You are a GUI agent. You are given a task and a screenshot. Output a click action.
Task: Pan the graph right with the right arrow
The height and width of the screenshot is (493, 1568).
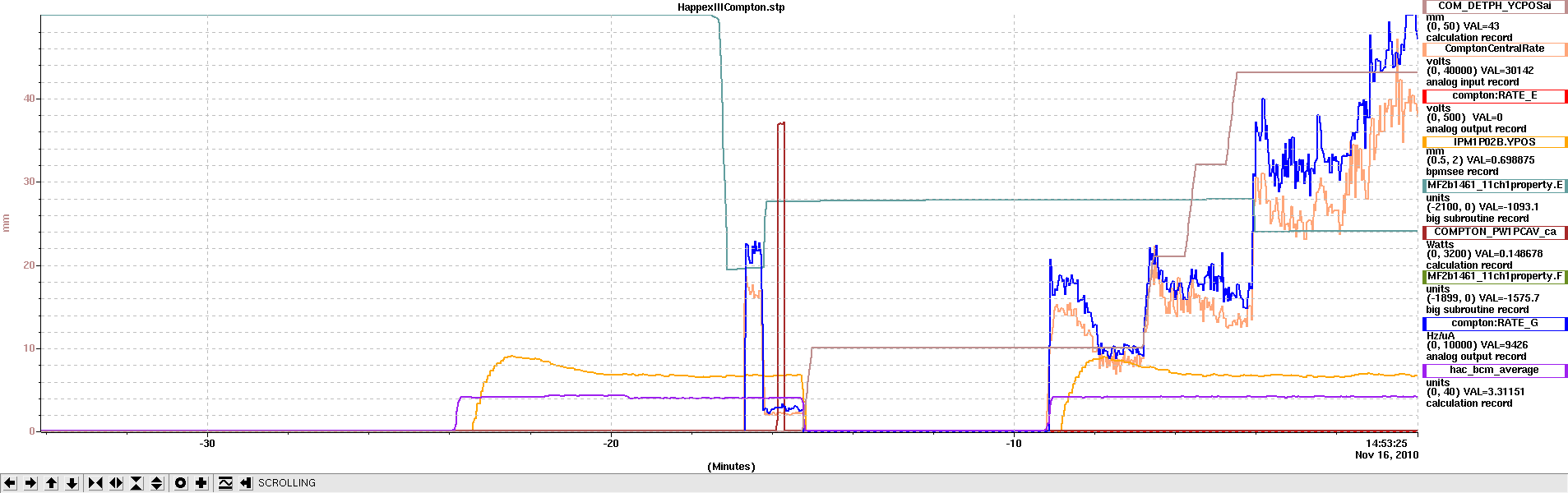(x=30, y=483)
